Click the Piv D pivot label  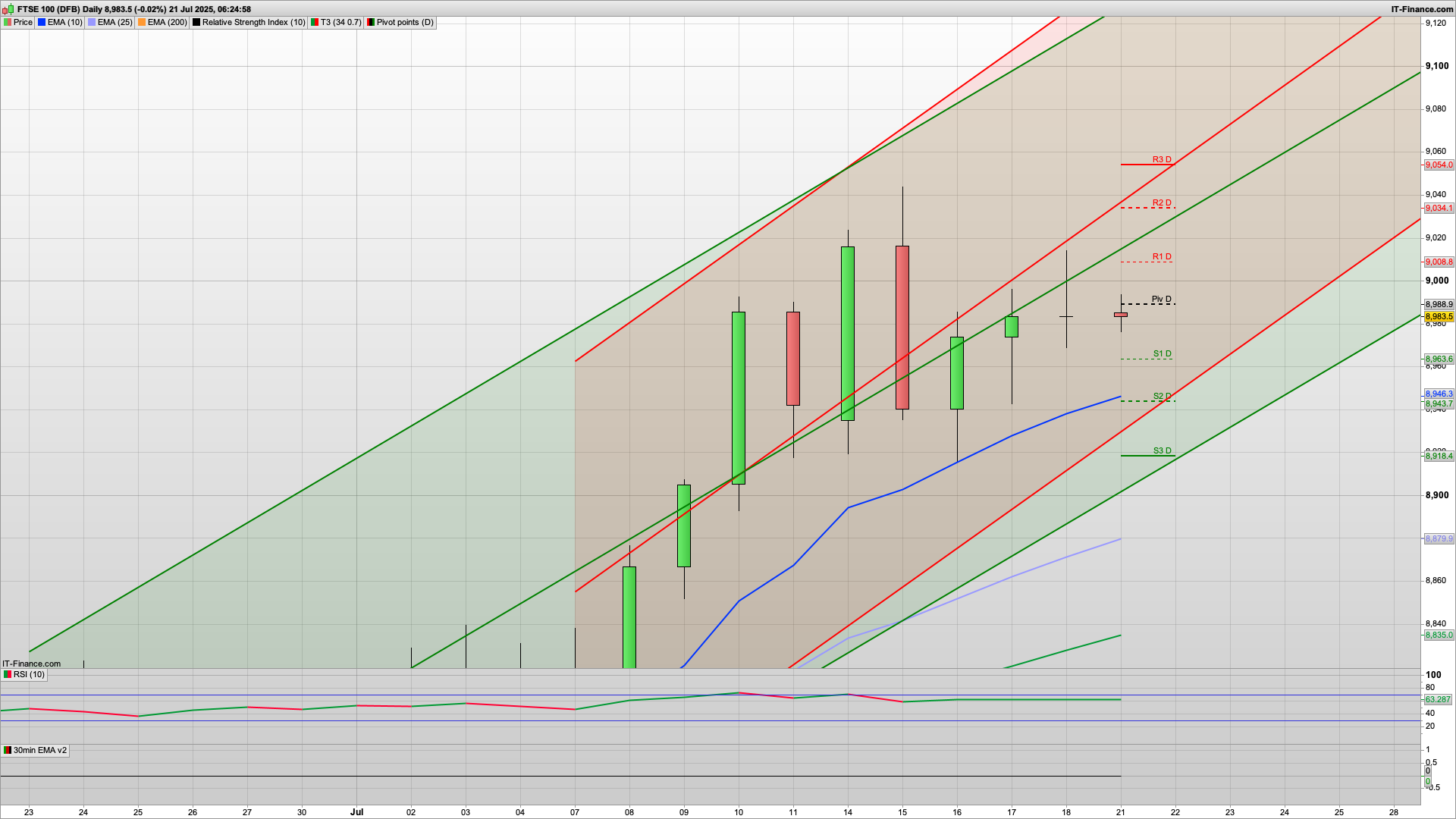tap(1162, 300)
